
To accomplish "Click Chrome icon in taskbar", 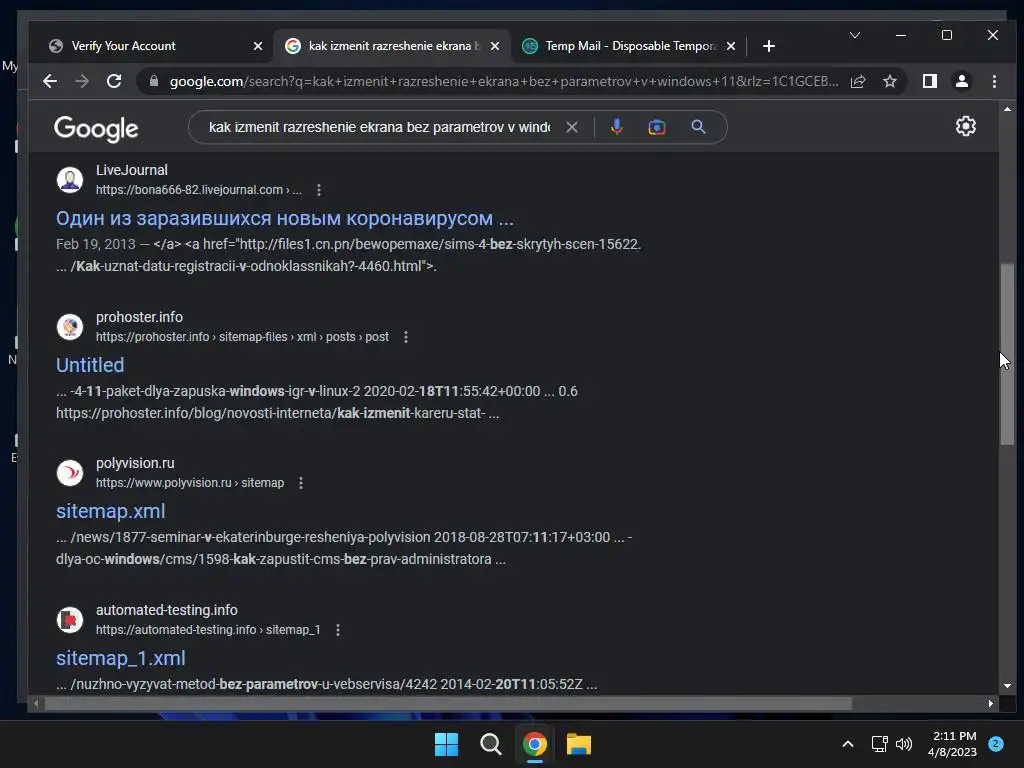I will [x=534, y=744].
